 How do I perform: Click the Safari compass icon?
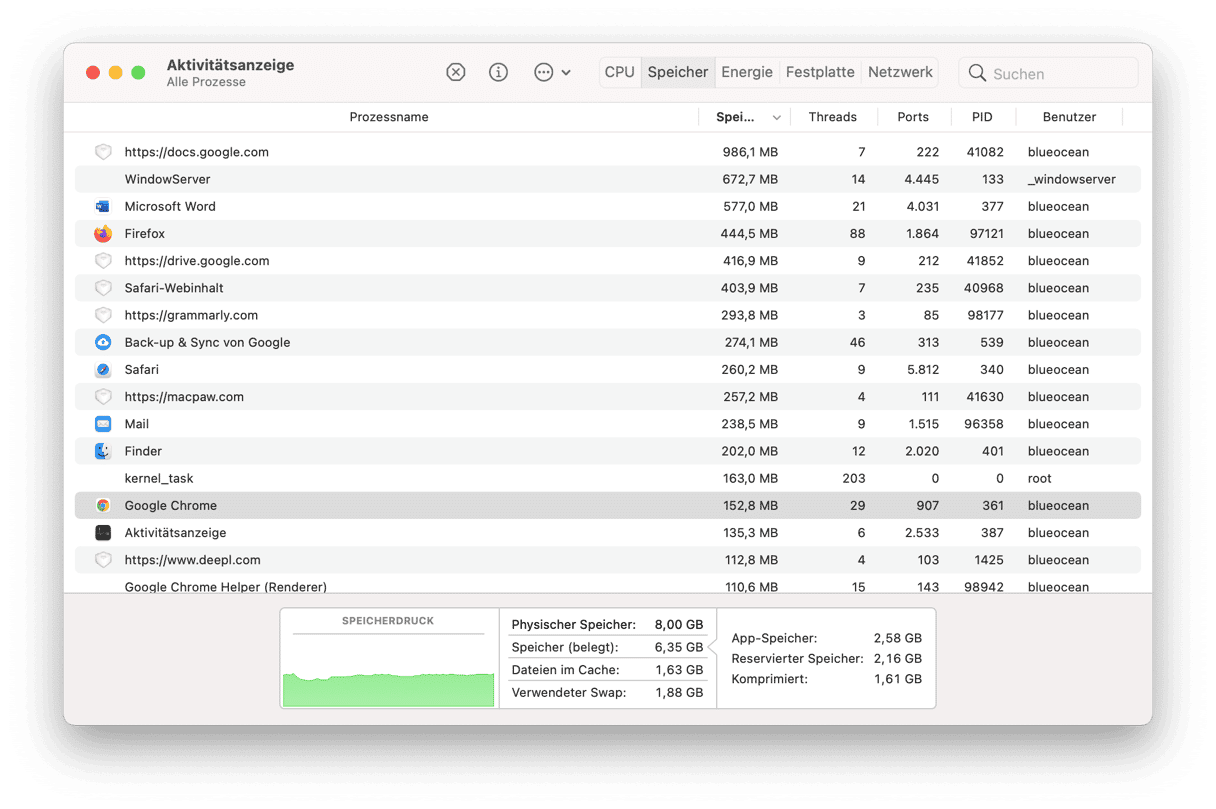click(103, 369)
